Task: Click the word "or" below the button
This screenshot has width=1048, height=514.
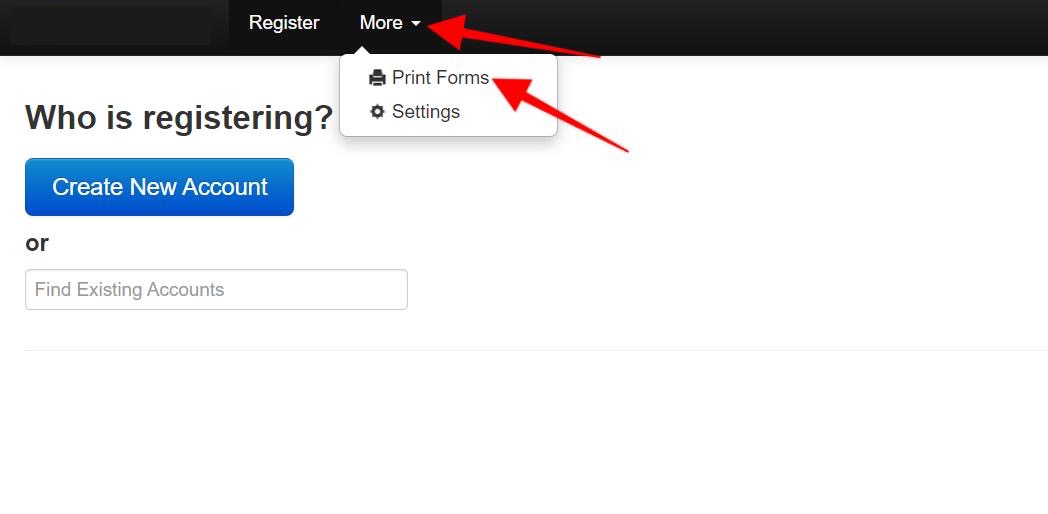Action: [37, 243]
